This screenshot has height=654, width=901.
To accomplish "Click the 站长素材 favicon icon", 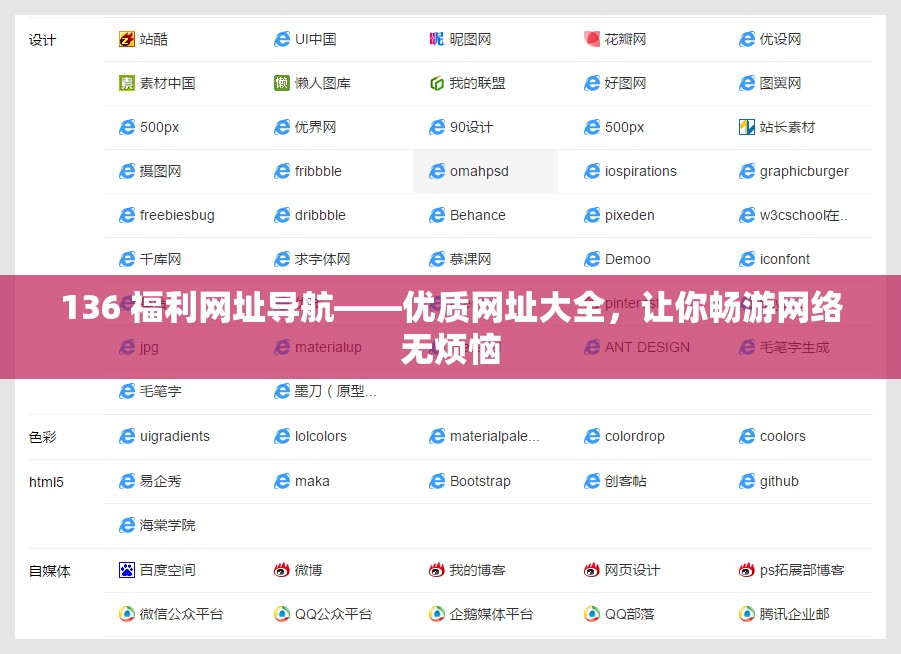I will coord(746,127).
